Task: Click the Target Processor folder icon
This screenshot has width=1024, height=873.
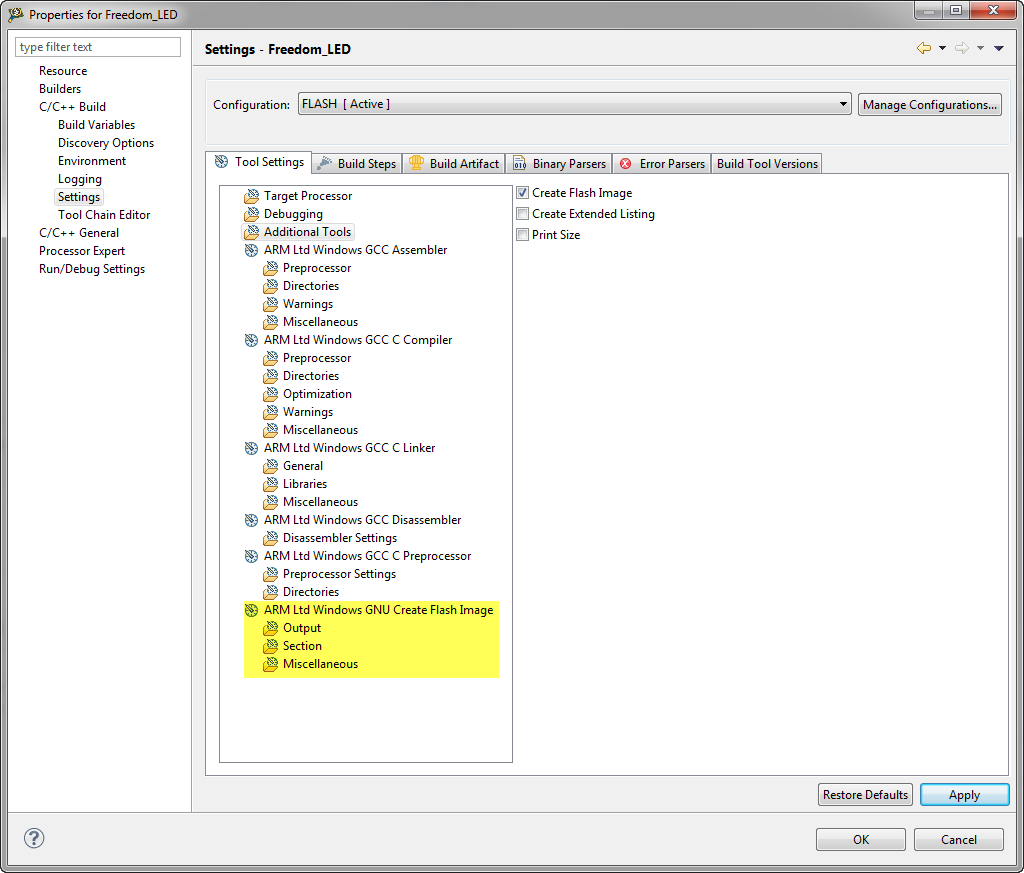Action: click(251, 196)
